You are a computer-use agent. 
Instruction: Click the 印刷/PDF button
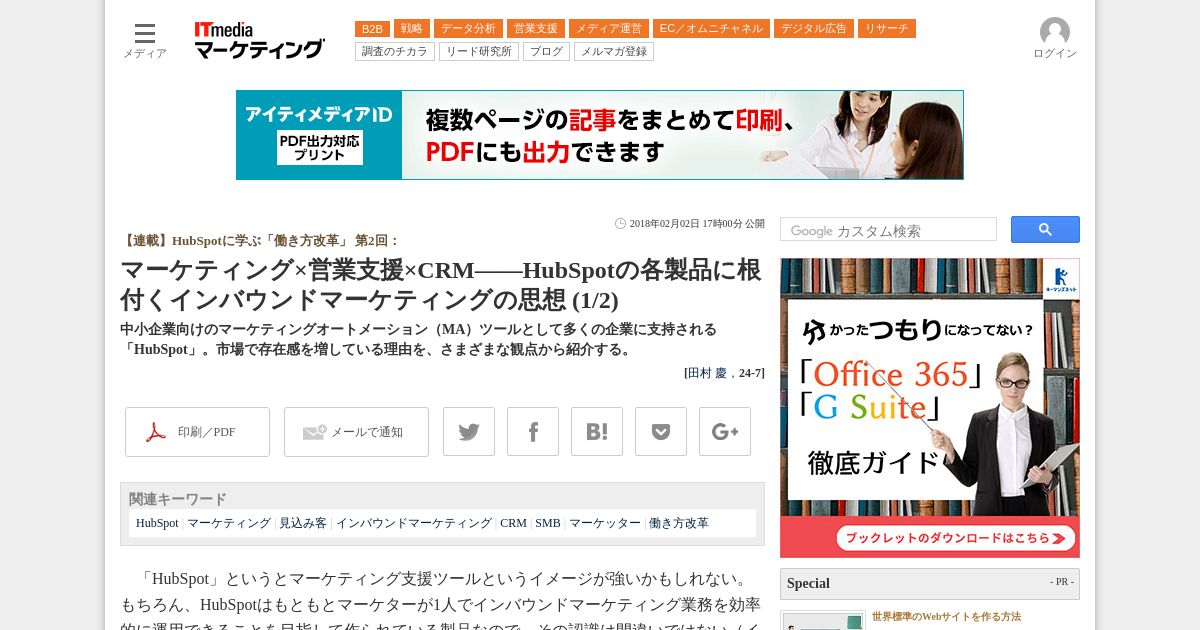(x=197, y=432)
